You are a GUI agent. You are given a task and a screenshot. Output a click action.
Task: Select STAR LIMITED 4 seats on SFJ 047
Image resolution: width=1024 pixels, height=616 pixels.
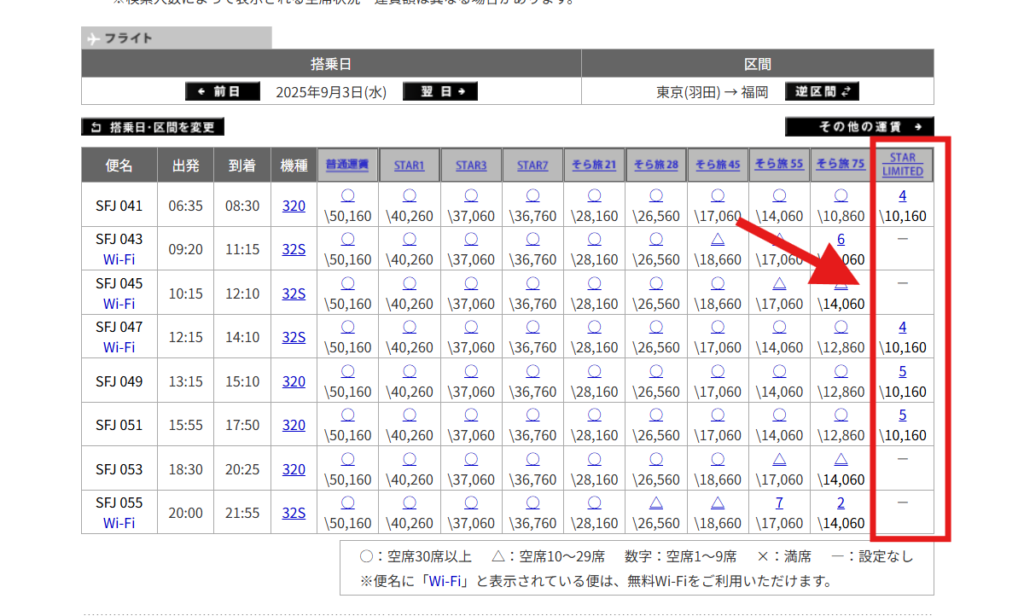click(902, 327)
